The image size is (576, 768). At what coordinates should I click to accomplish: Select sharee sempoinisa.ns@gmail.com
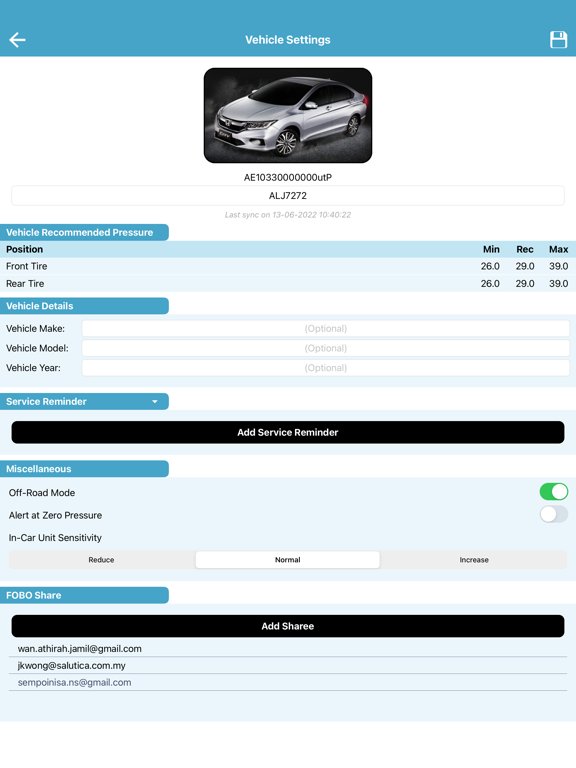288,682
